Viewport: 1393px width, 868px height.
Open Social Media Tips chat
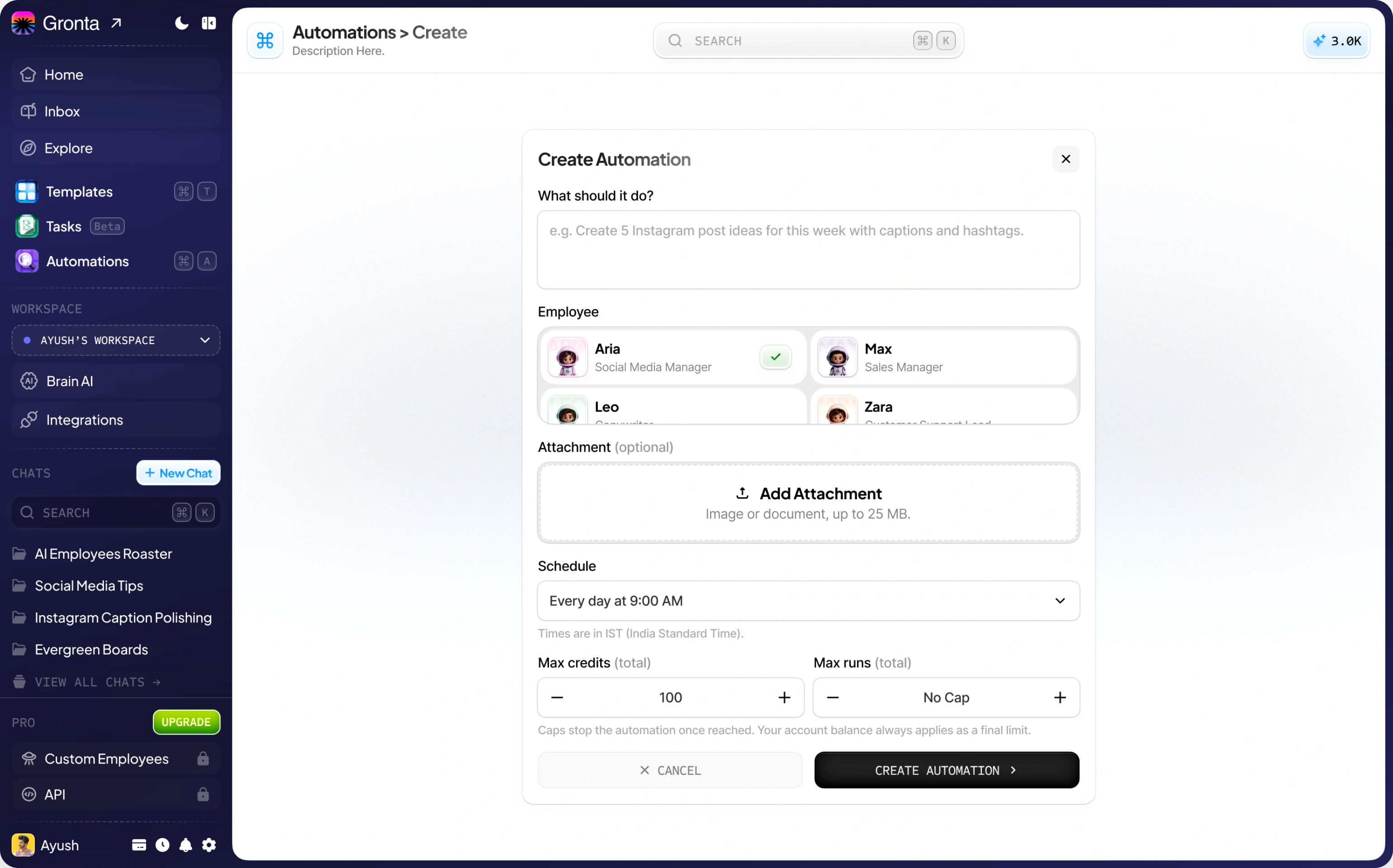[x=77, y=585]
